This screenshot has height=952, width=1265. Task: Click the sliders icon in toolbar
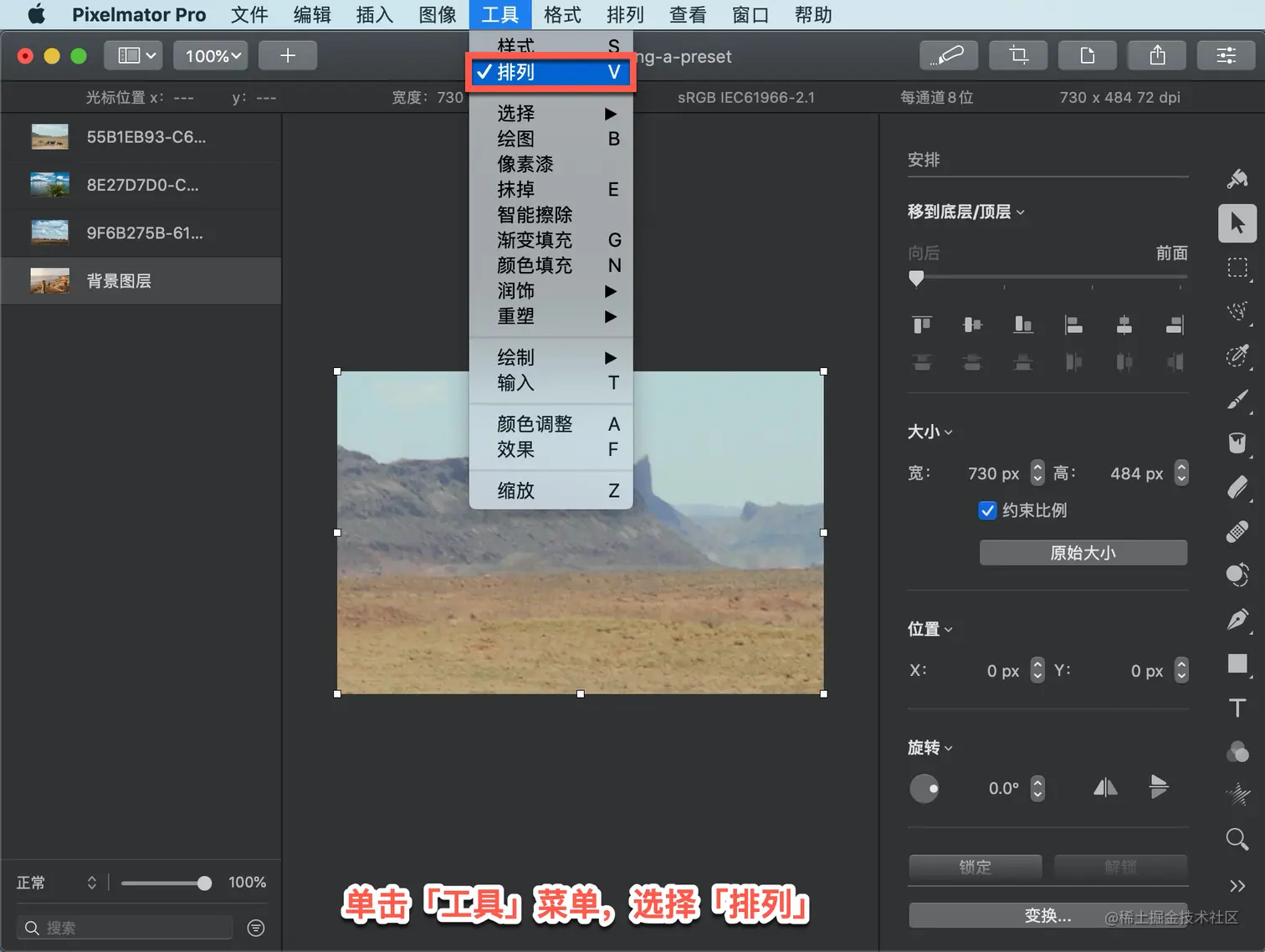pyautogui.click(x=1227, y=55)
